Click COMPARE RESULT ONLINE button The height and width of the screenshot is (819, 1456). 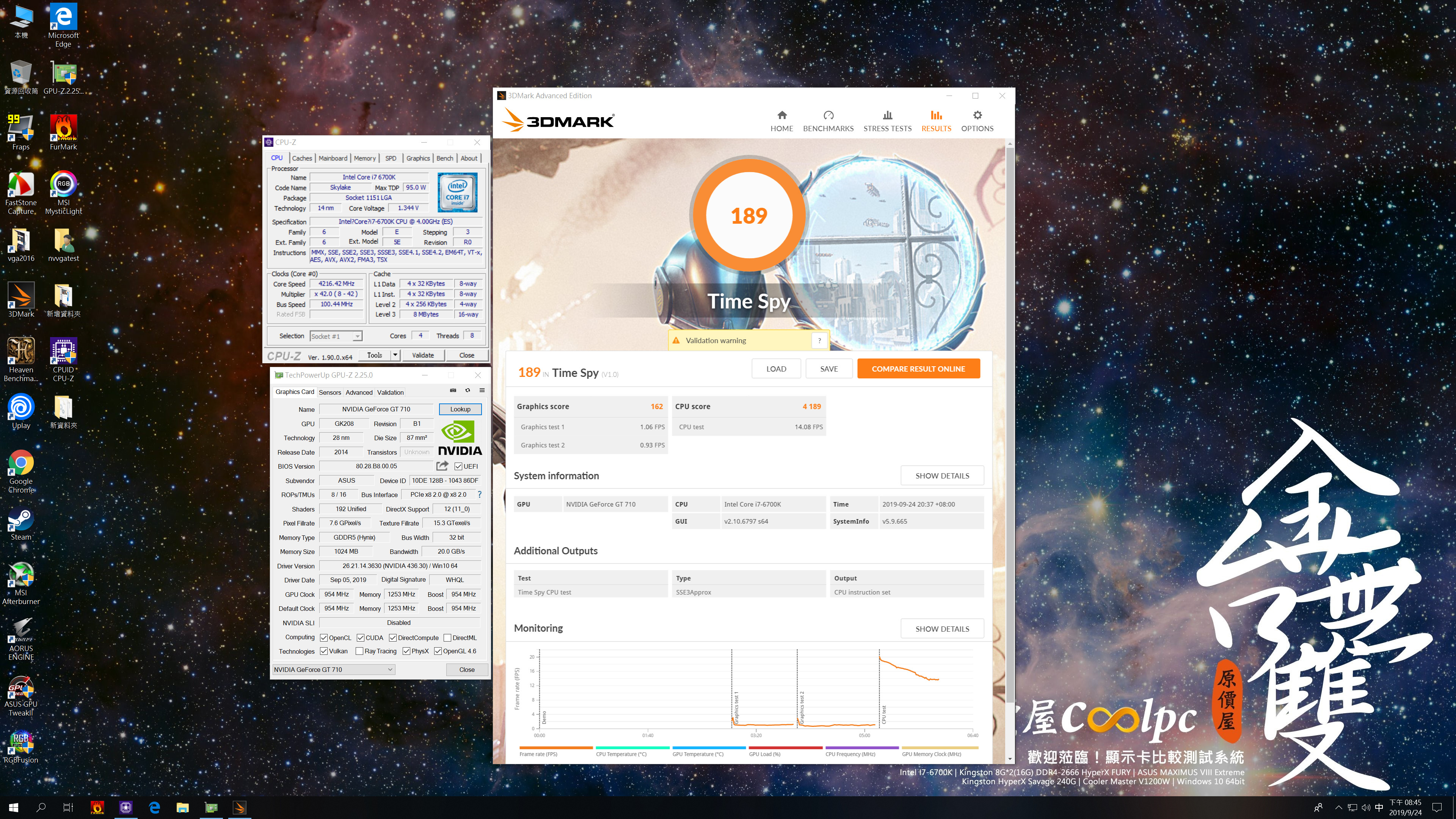point(918,369)
